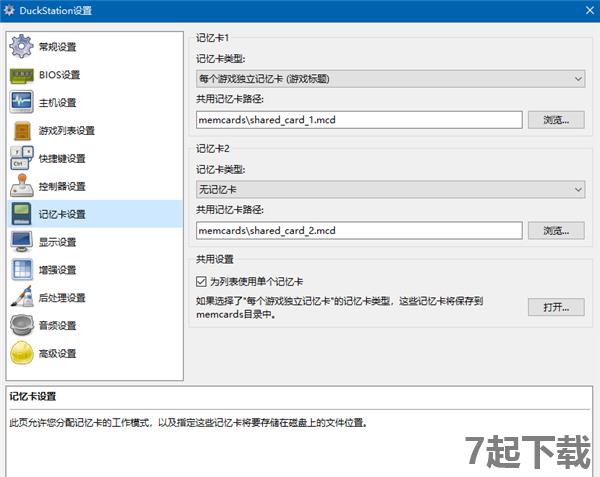Screen dimensions: 600x477
Task: Expand 记忆卡2 类型 dropdown showing 无记忆卡
Action: coord(390,189)
